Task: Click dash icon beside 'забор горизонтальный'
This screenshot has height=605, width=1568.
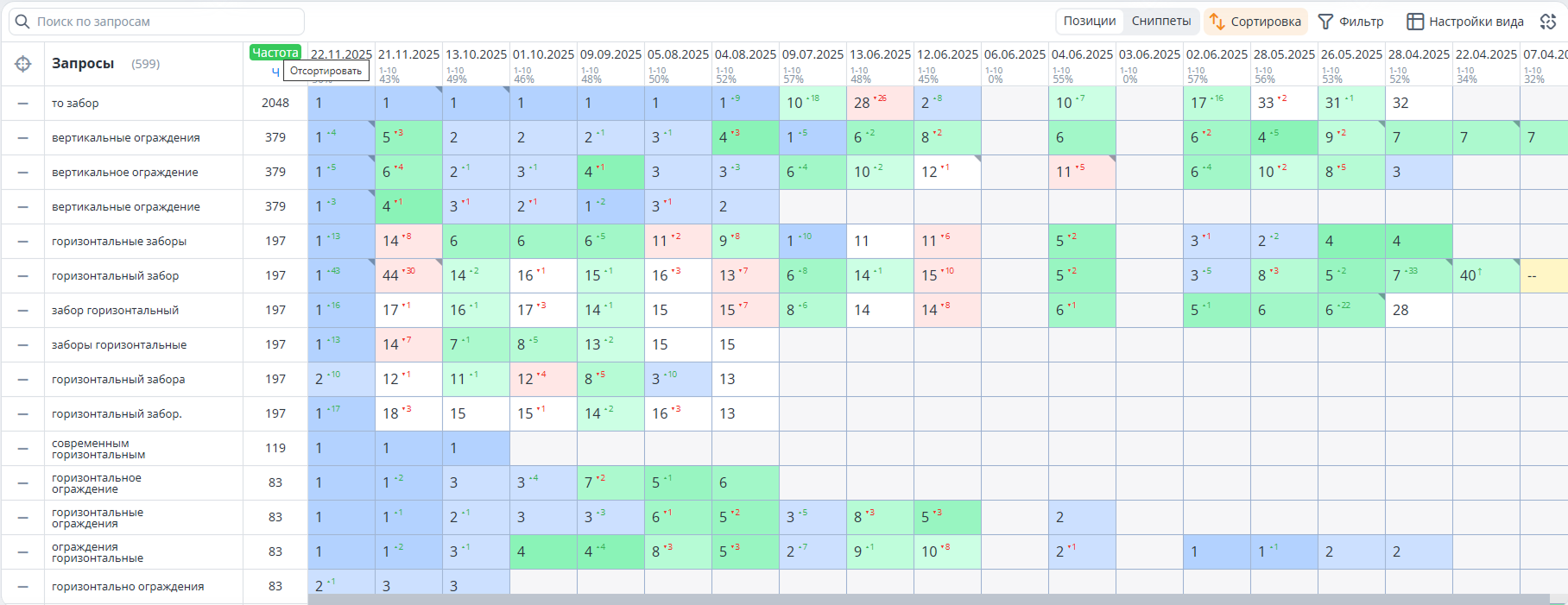Action: (x=23, y=311)
